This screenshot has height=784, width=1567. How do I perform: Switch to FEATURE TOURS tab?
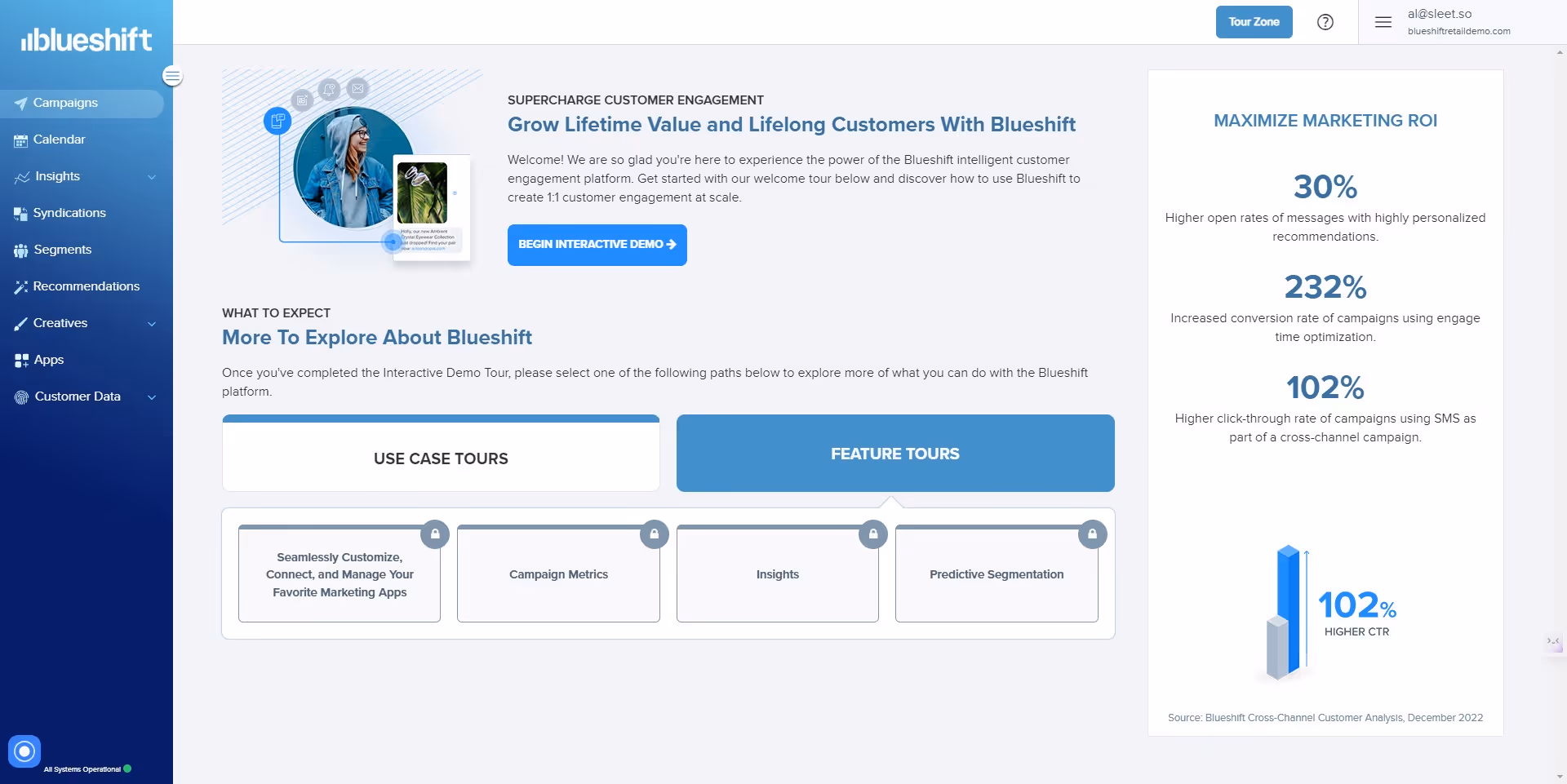coord(895,454)
